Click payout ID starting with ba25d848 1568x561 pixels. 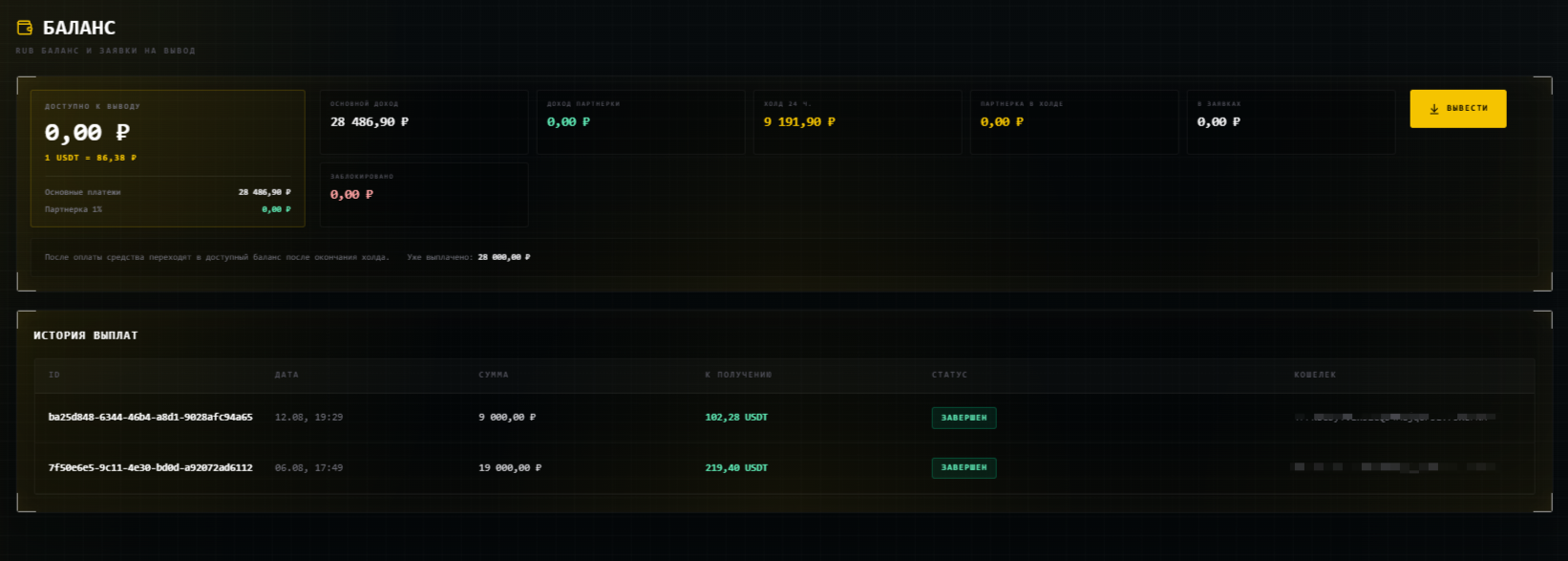pos(151,418)
